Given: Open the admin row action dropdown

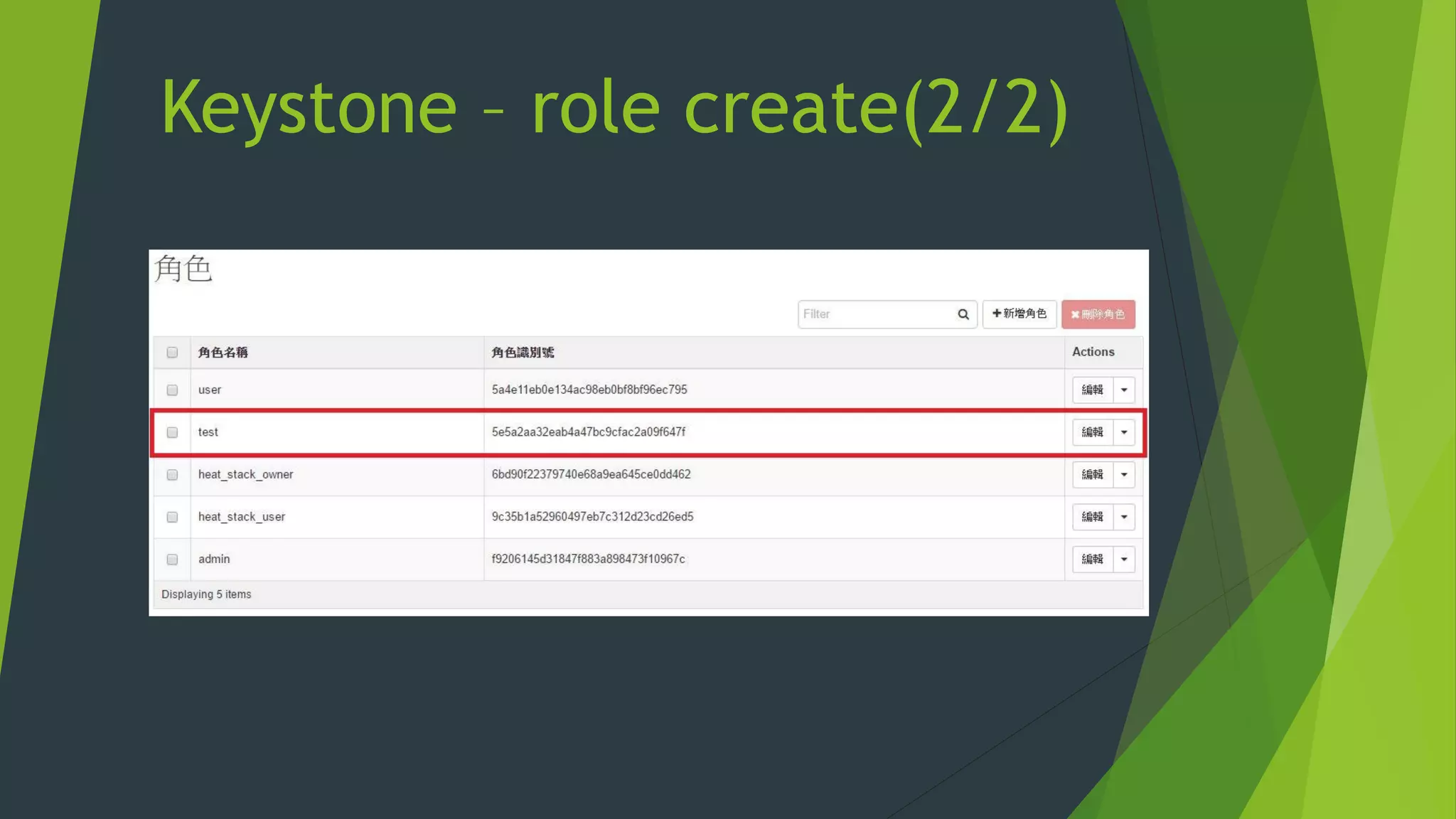Looking at the screenshot, I should [1124, 559].
